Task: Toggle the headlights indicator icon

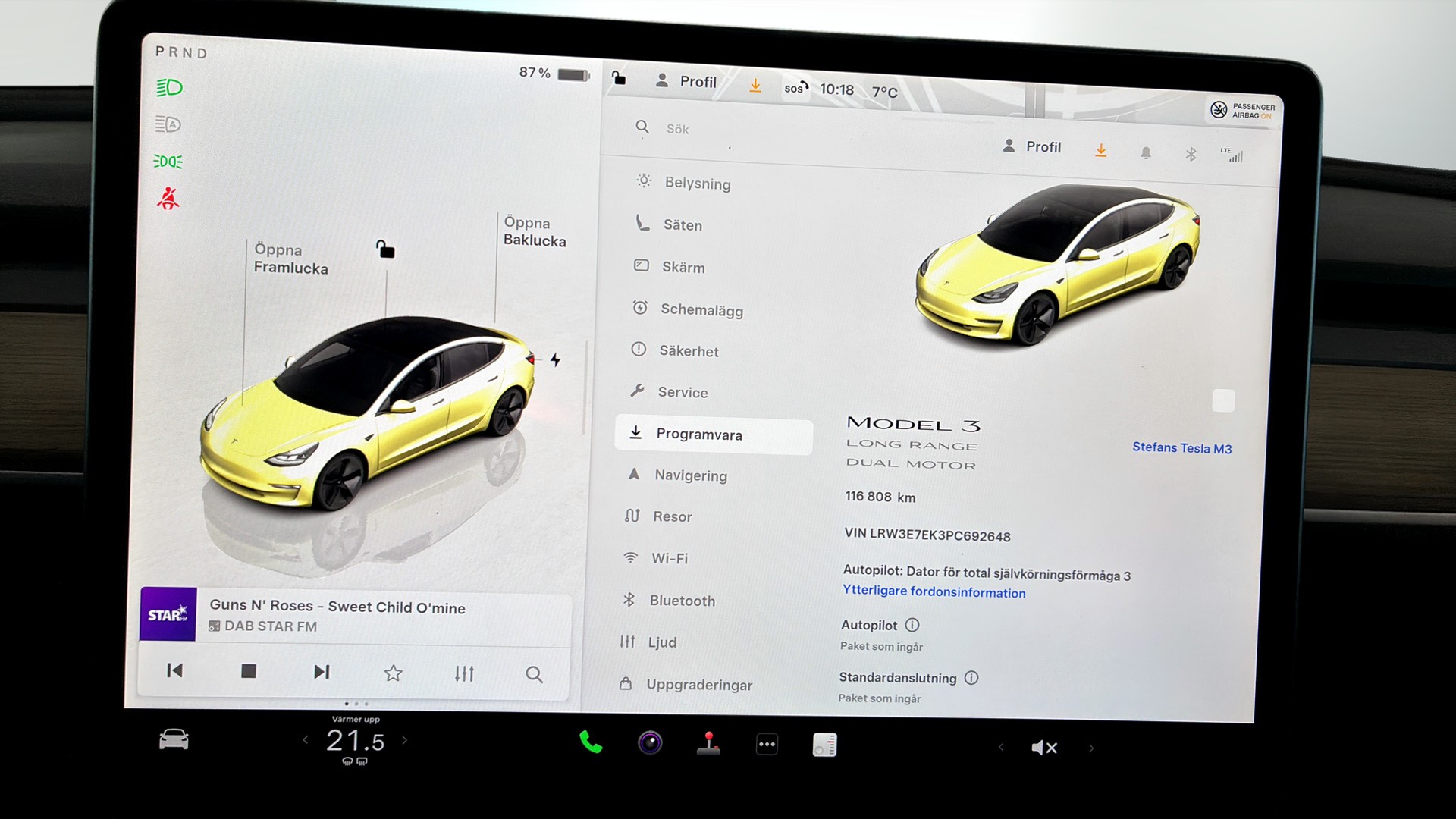Action: click(169, 88)
